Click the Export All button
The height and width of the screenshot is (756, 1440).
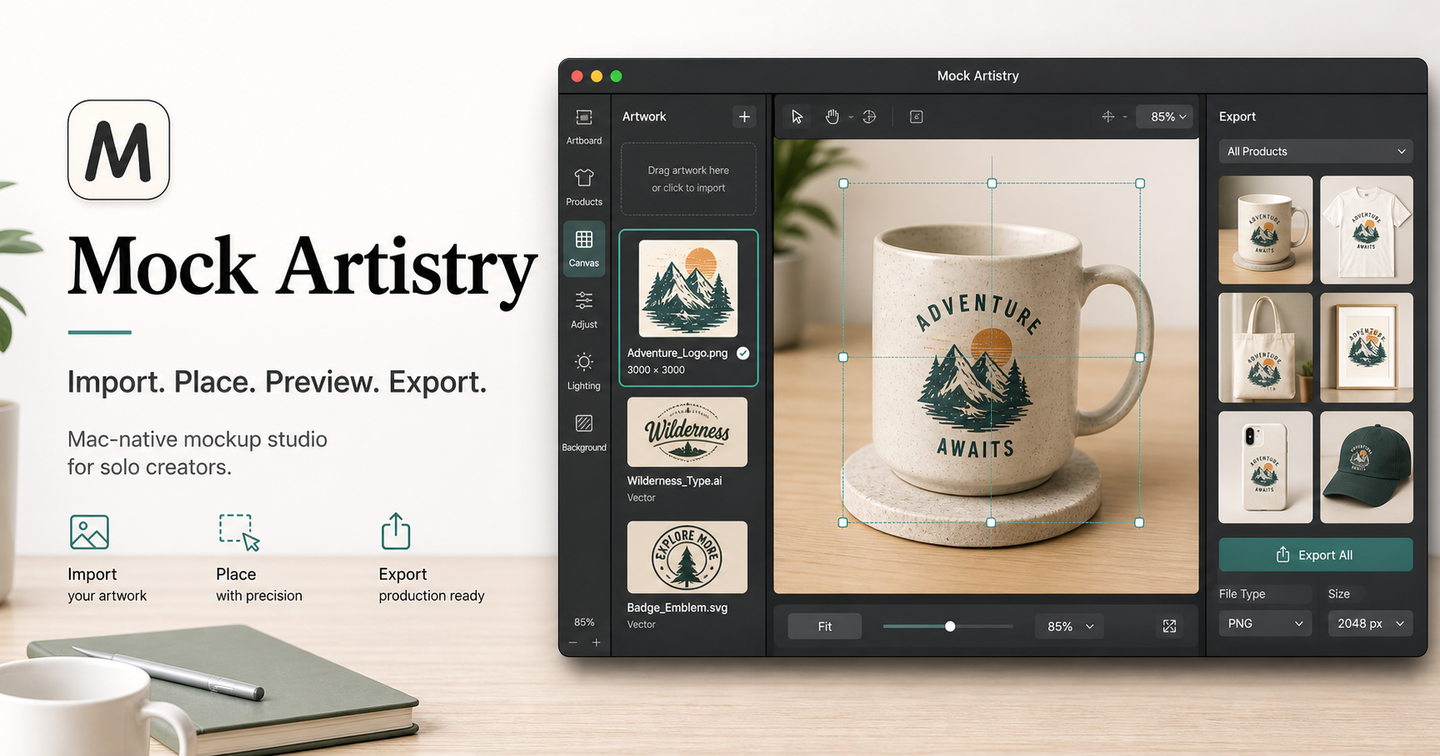pyautogui.click(x=1316, y=555)
